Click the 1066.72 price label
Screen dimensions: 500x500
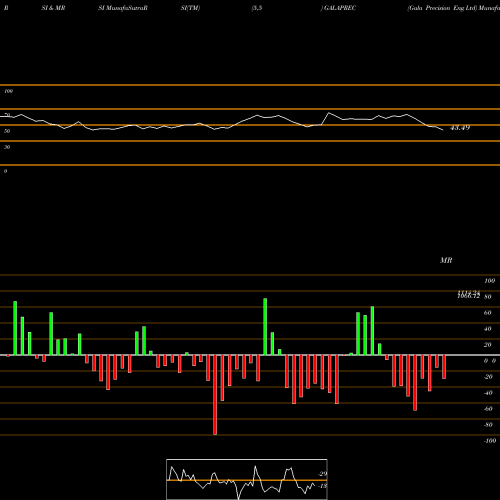click(469, 296)
